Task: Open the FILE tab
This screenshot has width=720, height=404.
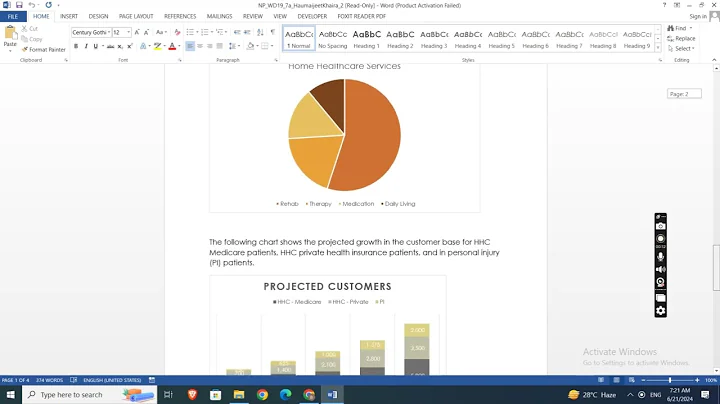Action: click(13, 17)
